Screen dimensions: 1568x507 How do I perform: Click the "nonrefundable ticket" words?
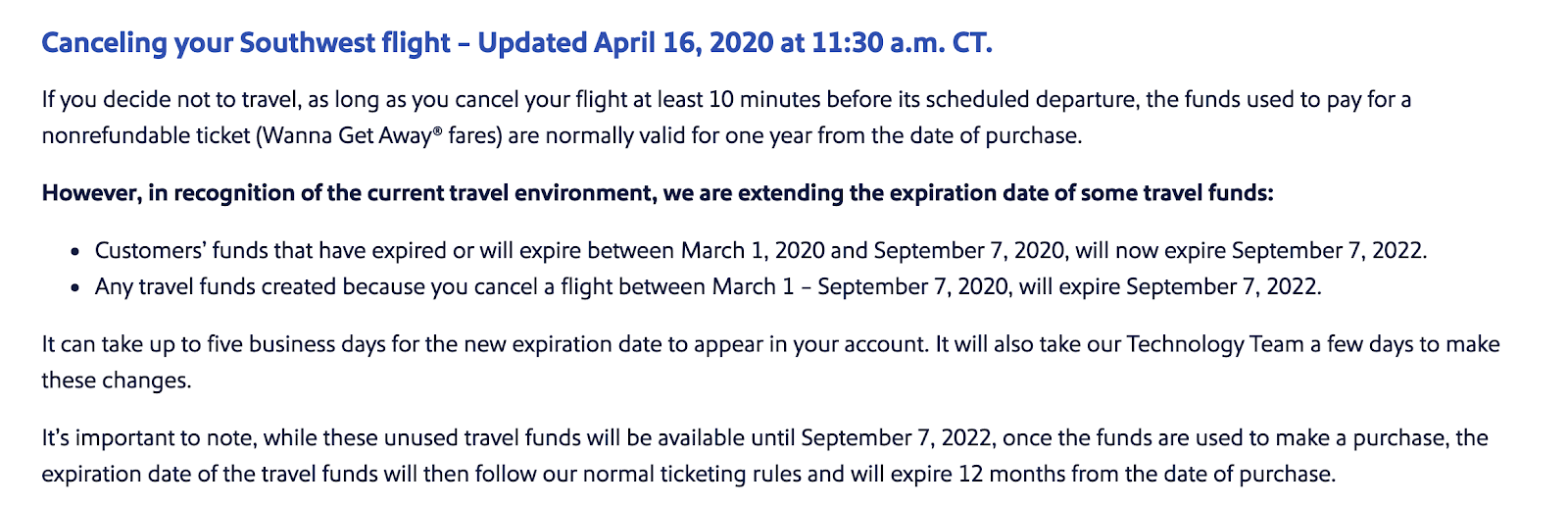[x=146, y=135]
